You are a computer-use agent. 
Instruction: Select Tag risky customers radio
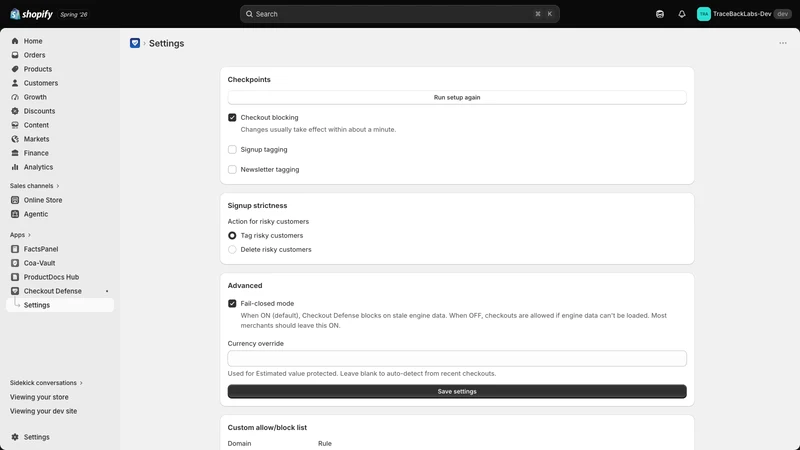232,235
